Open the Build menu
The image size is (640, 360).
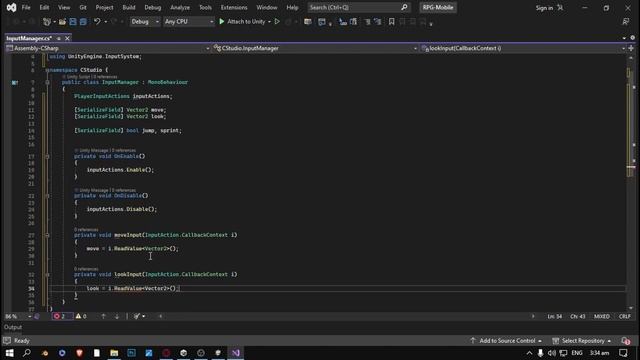[x=129, y=7]
